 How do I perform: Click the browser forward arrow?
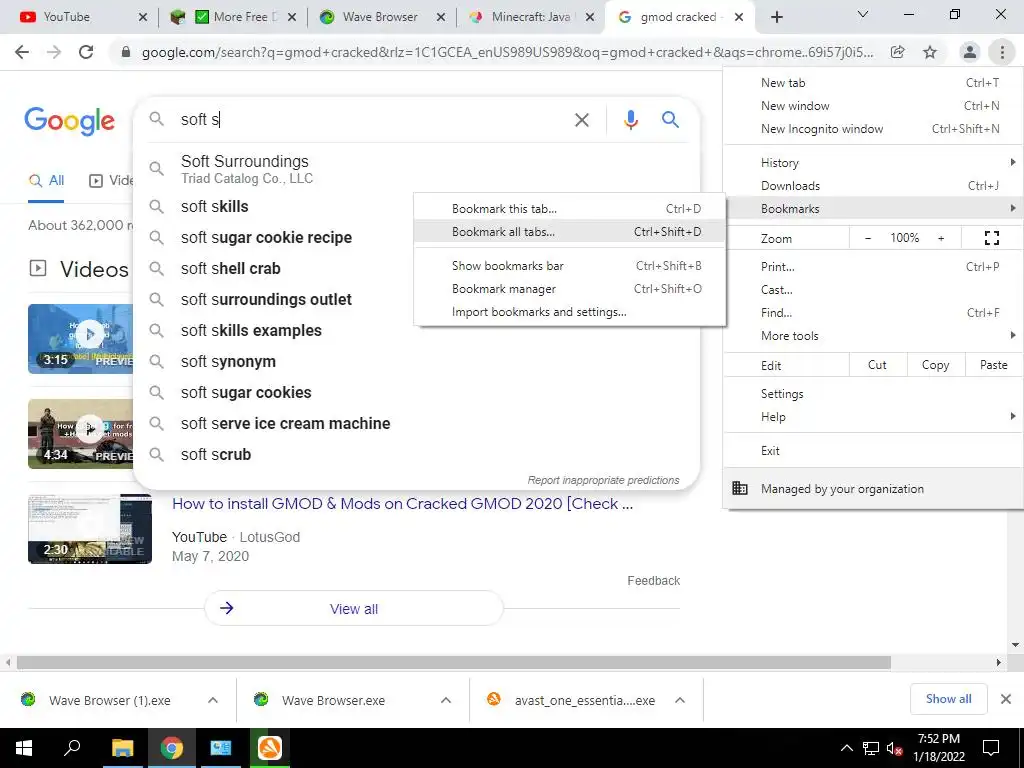(x=54, y=52)
